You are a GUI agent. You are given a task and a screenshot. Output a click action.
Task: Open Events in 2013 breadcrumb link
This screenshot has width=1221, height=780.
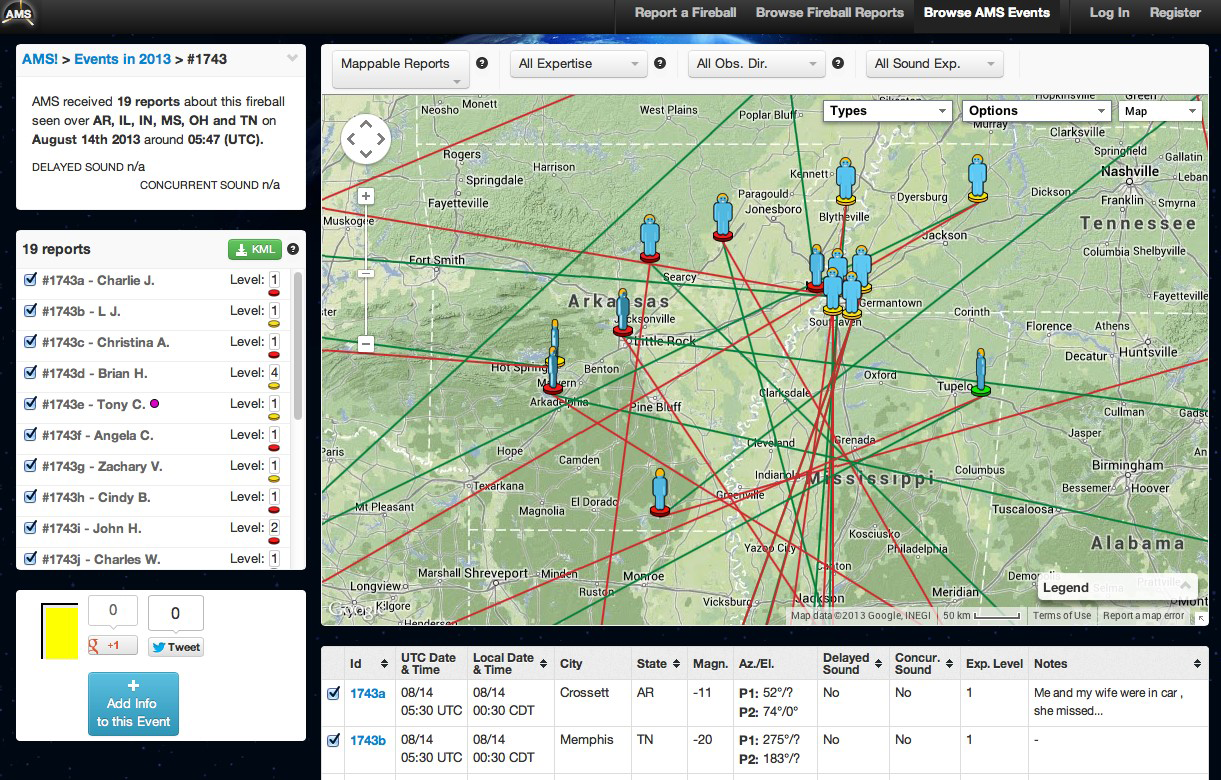pos(122,59)
